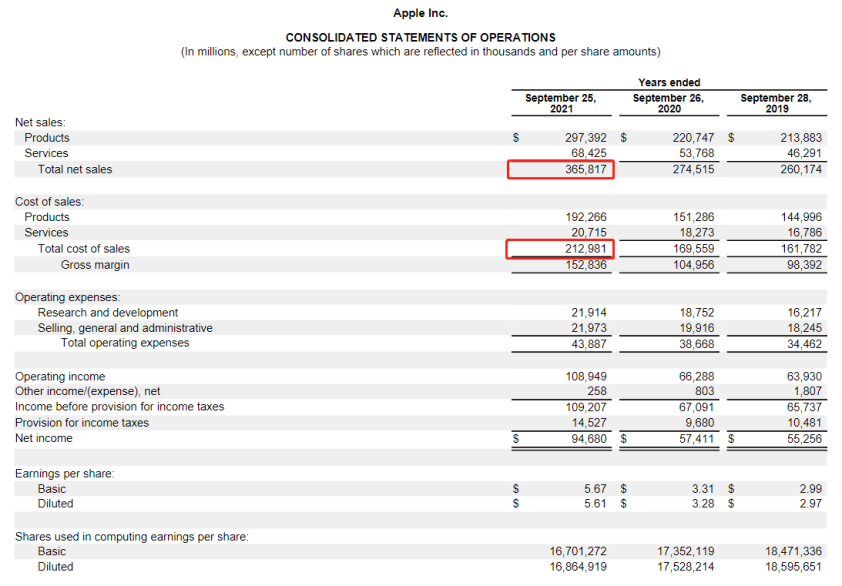Image resolution: width=842 pixels, height=586 pixels.
Task: Select the 2019 total net sales 260,174
Action: coord(801,170)
